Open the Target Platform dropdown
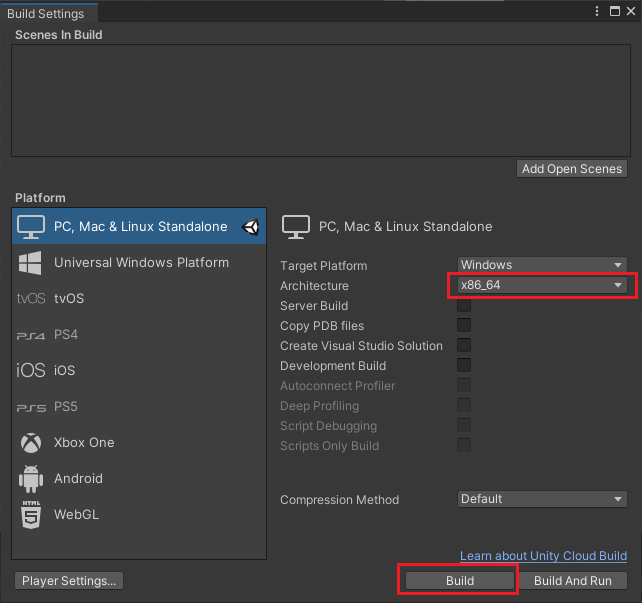This screenshot has width=642, height=603. (542, 265)
